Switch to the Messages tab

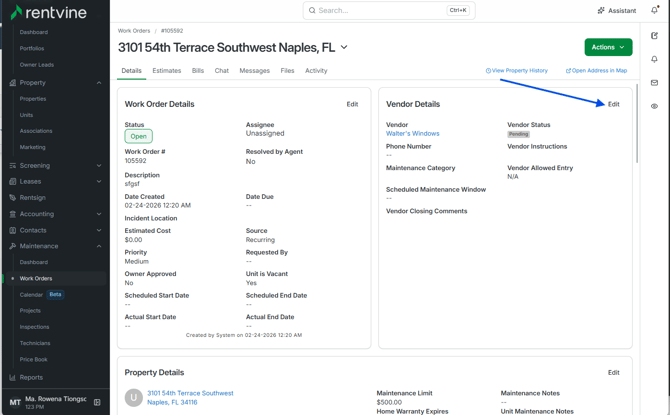(x=255, y=71)
